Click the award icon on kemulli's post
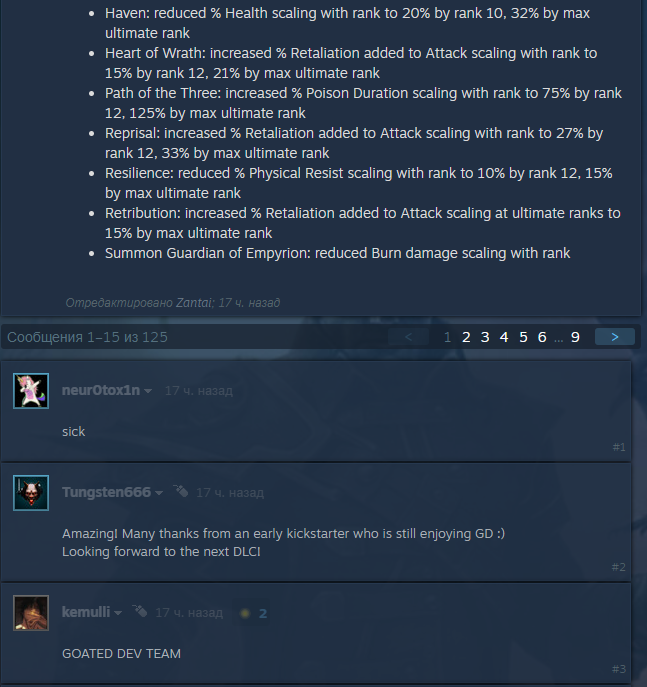The height and width of the screenshot is (687, 647). click(x=245, y=613)
